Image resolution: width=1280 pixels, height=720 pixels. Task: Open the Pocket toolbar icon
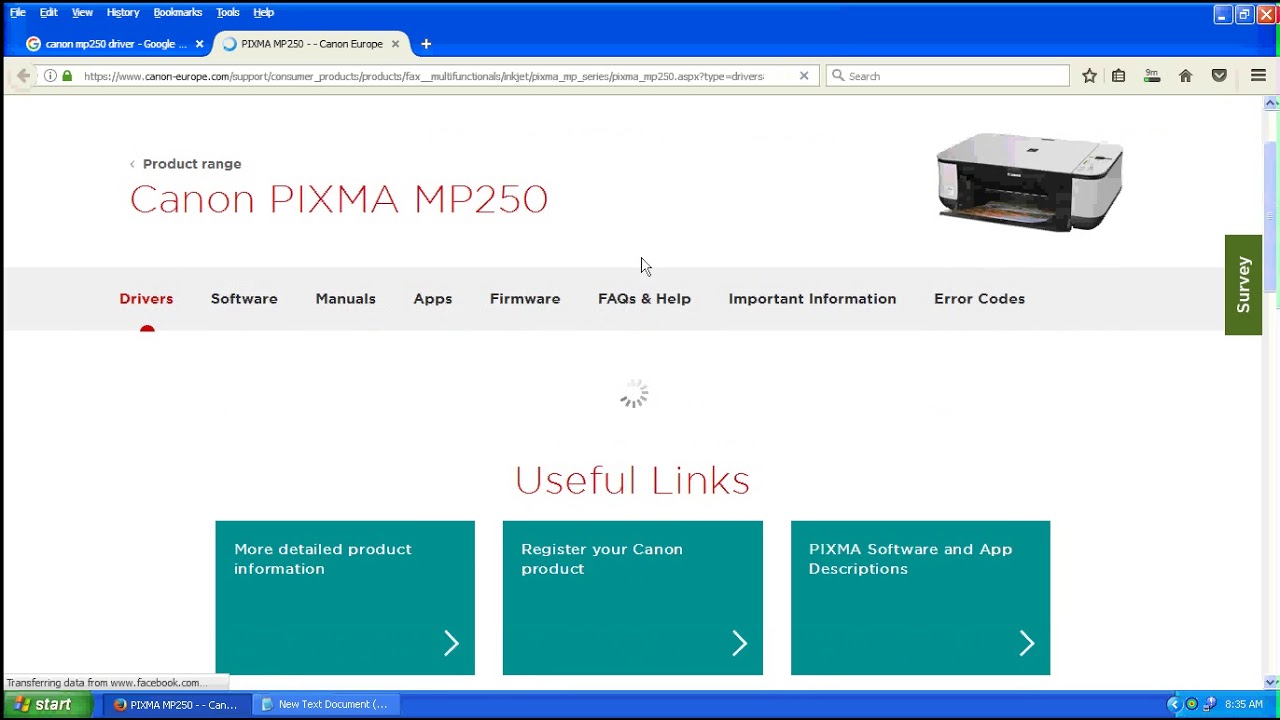pyautogui.click(x=1219, y=76)
